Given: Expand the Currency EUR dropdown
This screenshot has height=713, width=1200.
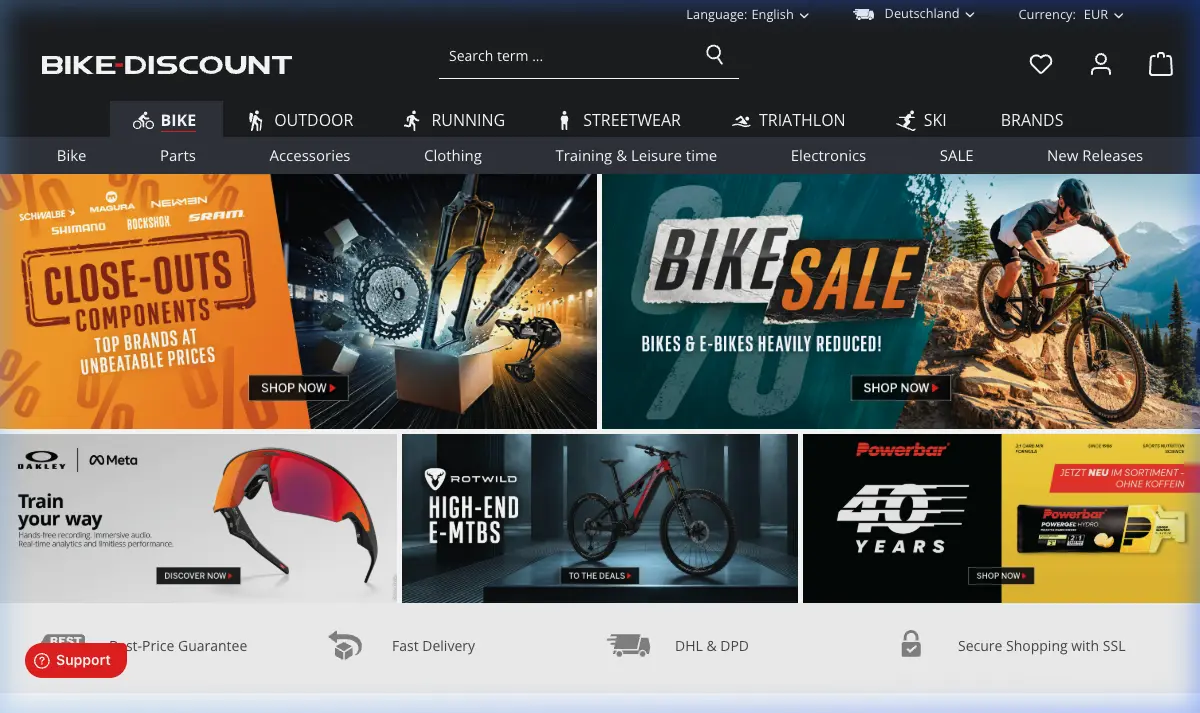Looking at the screenshot, I should [x=1071, y=15].
